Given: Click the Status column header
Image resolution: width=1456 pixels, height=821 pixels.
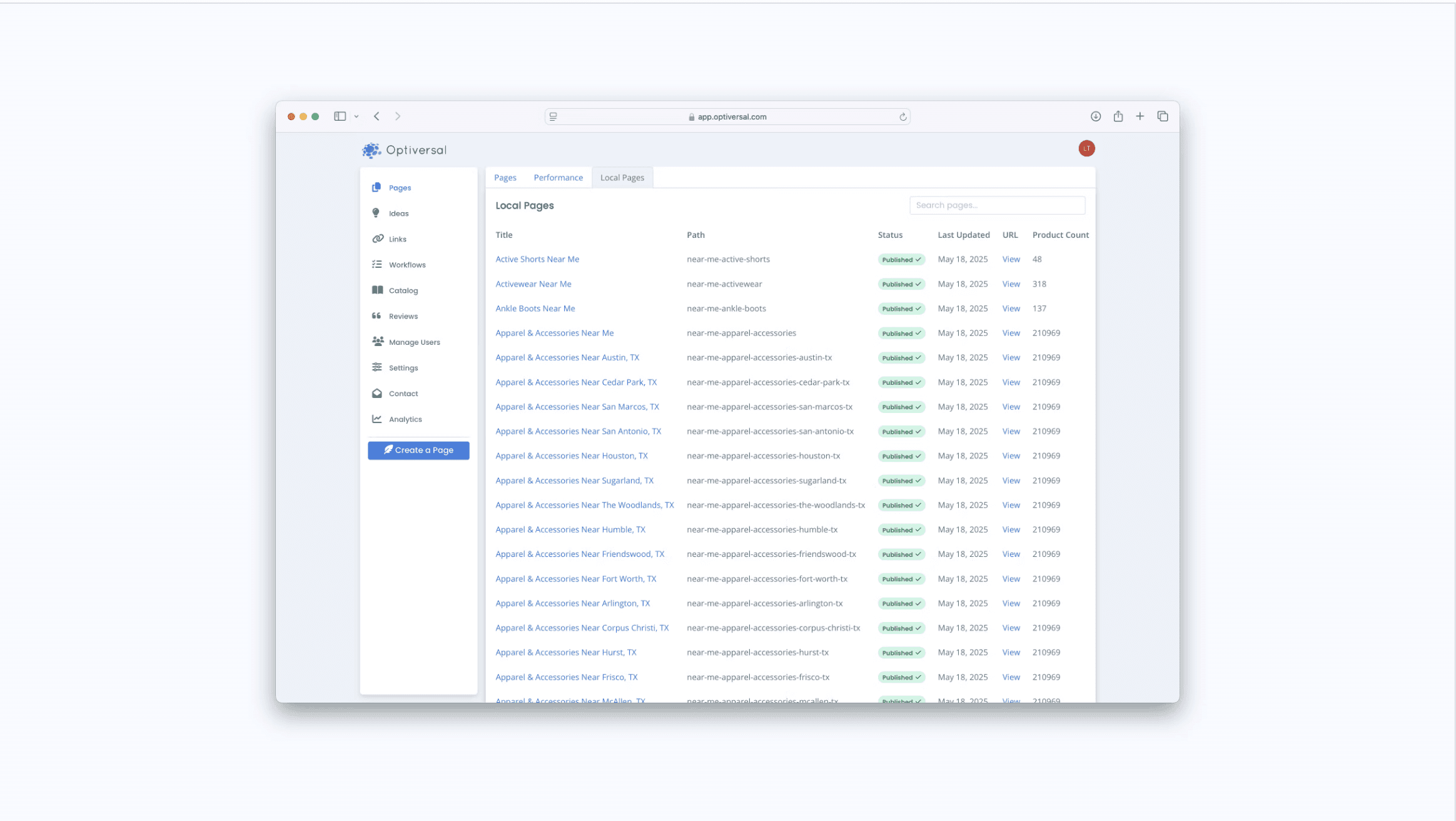Looking at the screenshot, I should (890, 235).
